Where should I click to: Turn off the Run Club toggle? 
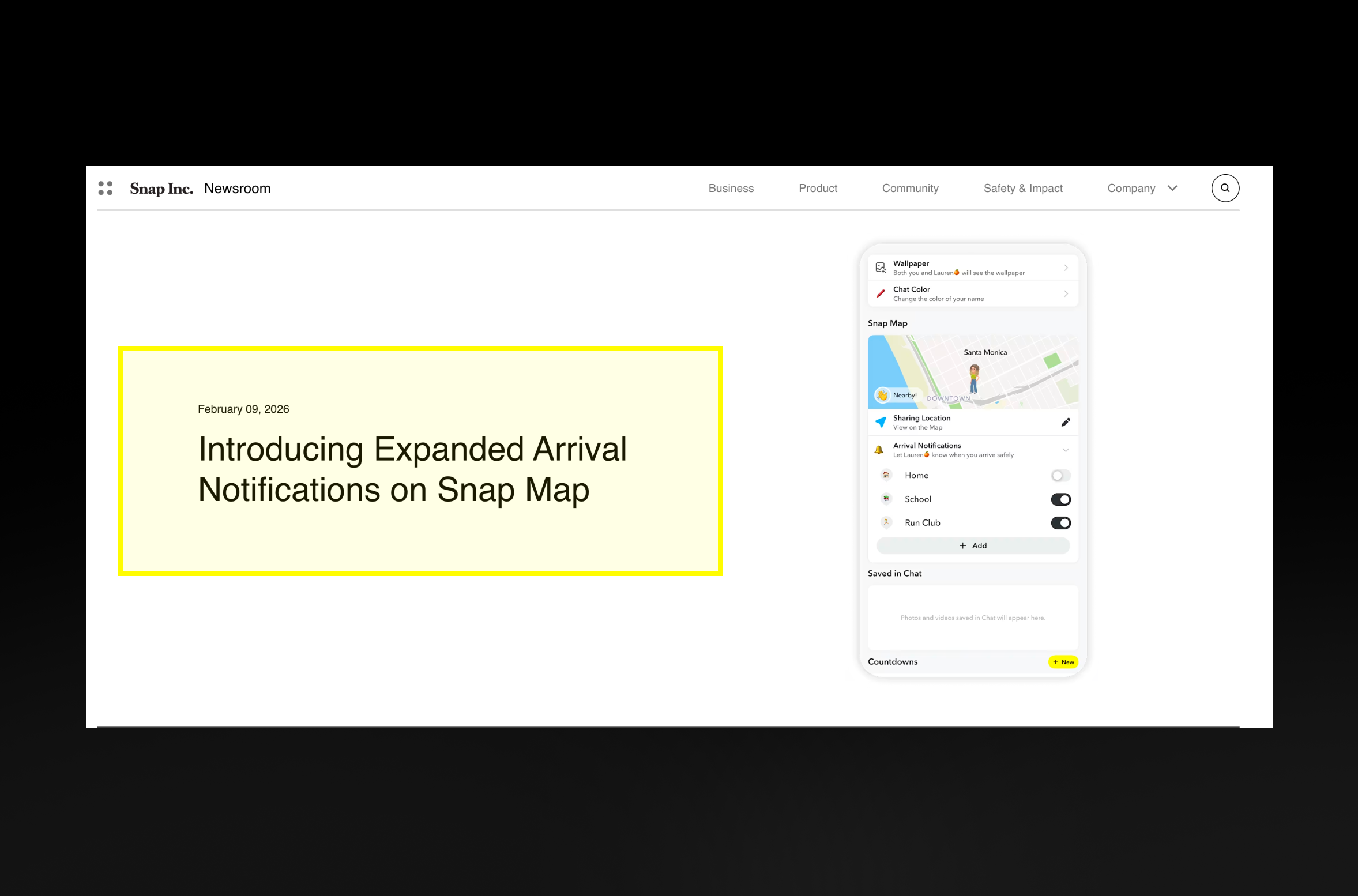click(1060, 523)
